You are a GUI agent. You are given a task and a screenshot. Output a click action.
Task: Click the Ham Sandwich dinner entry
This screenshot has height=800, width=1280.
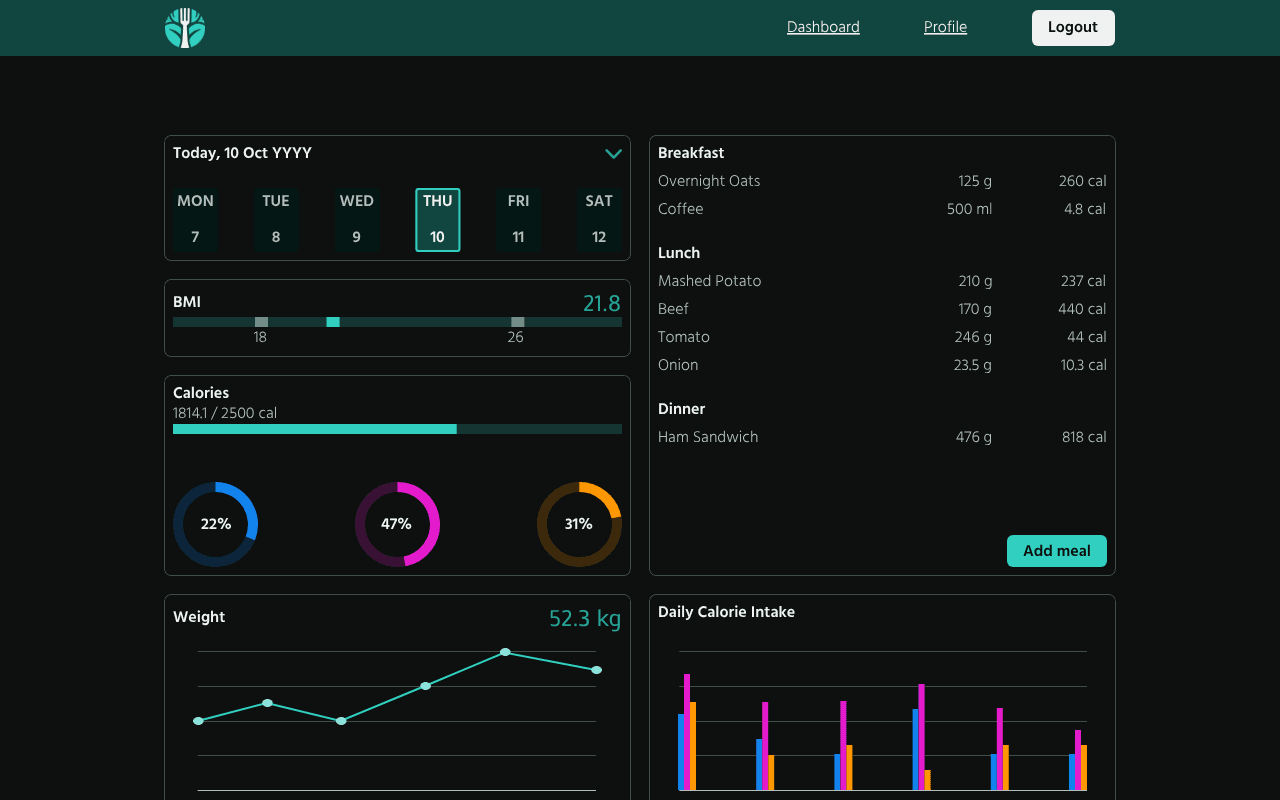(x=882, y=437)
